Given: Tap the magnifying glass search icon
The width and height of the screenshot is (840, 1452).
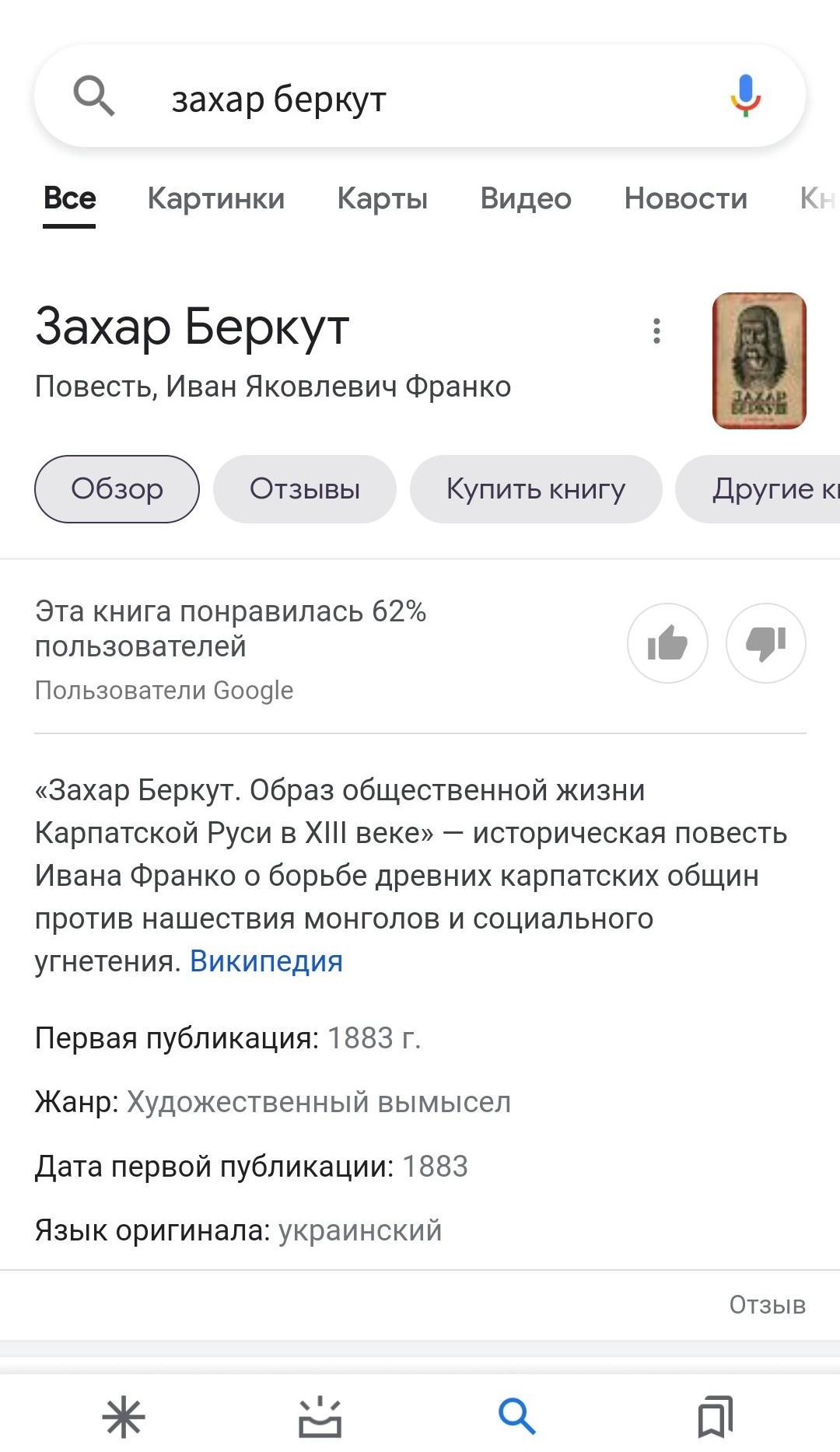Looking at the screenshot, I should pyautogui.click(x=94, y=96).
